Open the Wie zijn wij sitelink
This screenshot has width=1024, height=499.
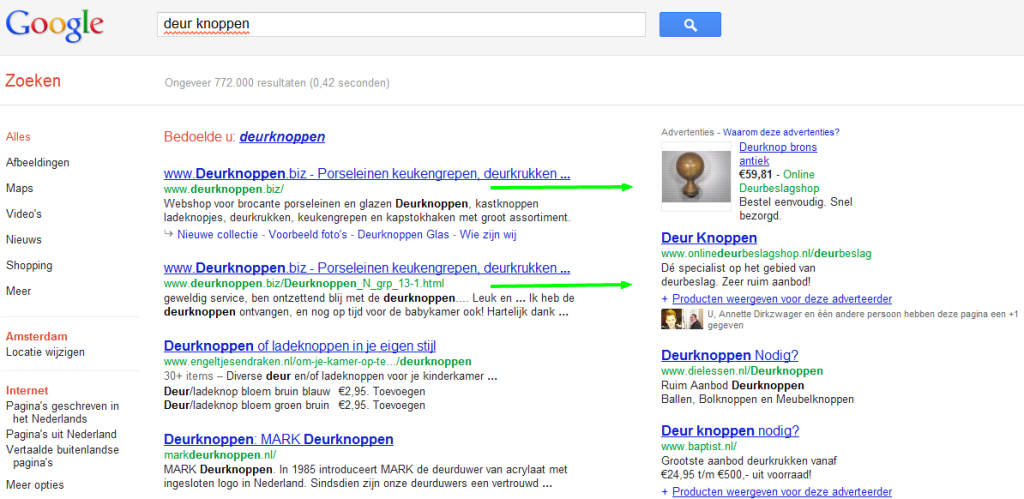pyautogui.click(x=488, y=234)
